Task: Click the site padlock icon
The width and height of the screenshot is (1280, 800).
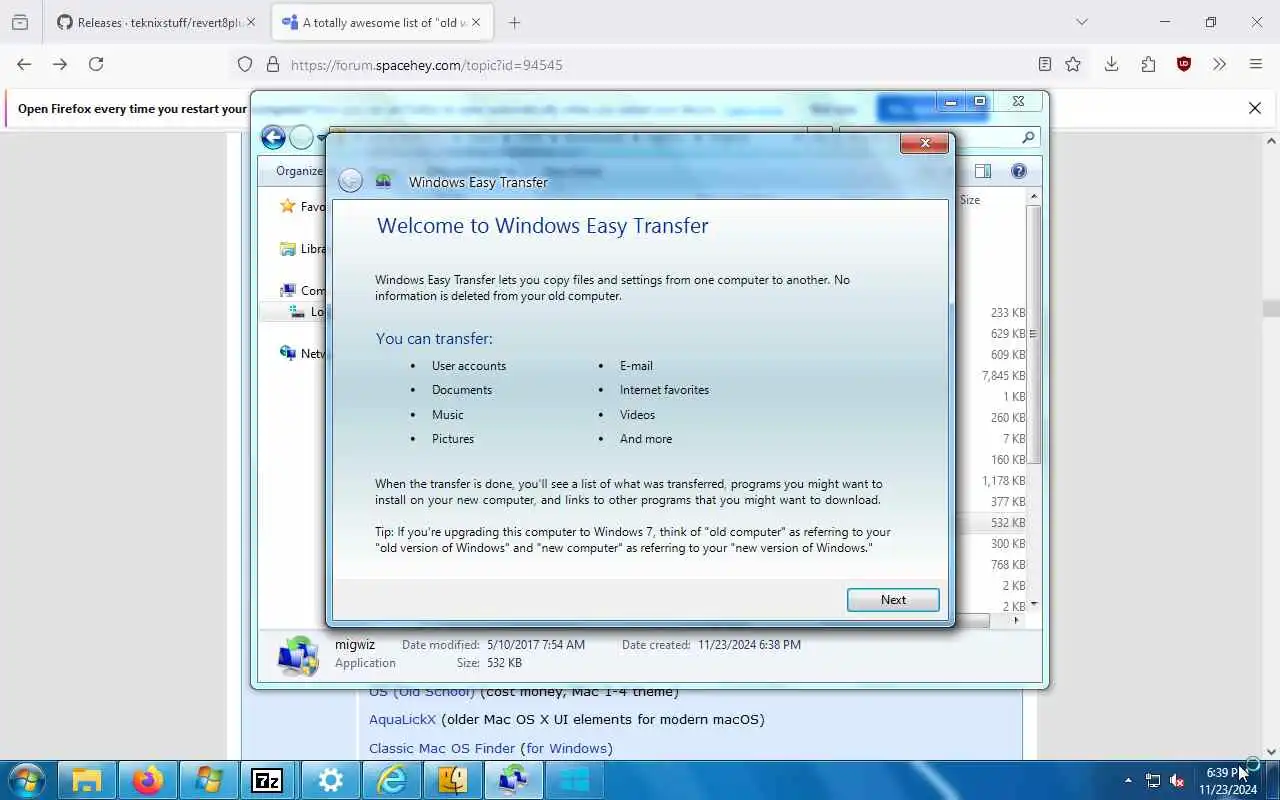Action: 272,64
